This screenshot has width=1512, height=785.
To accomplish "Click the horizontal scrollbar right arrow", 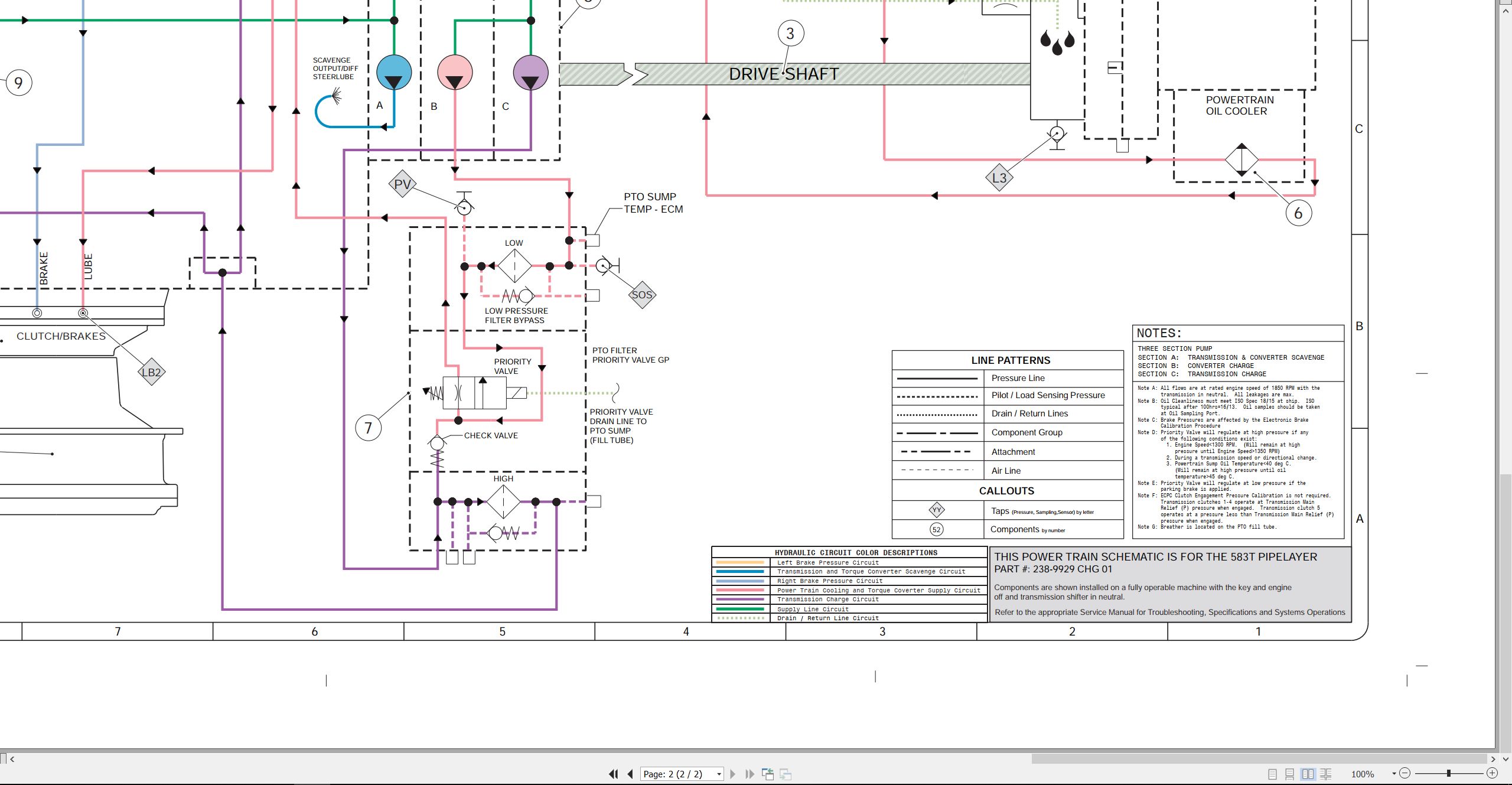I will point(1493,759).
